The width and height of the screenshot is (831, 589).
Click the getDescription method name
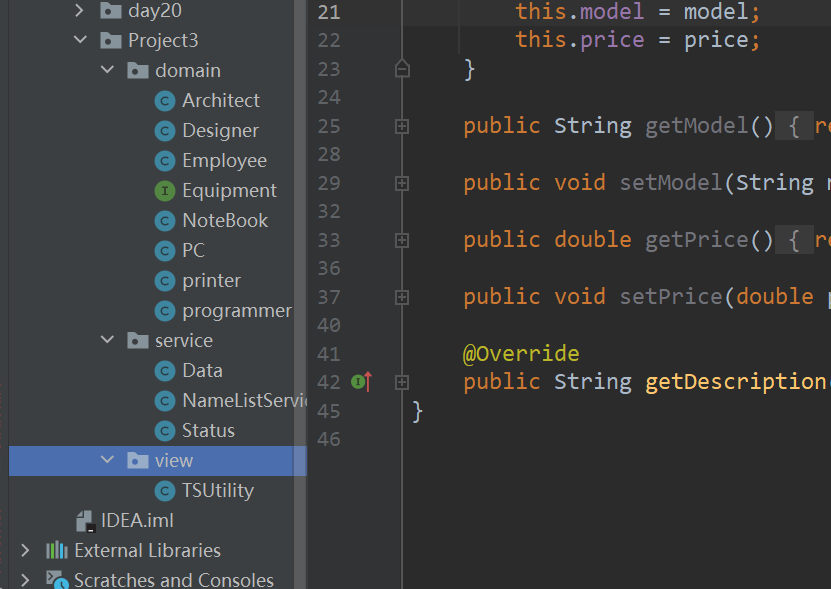tap(734, 382)
